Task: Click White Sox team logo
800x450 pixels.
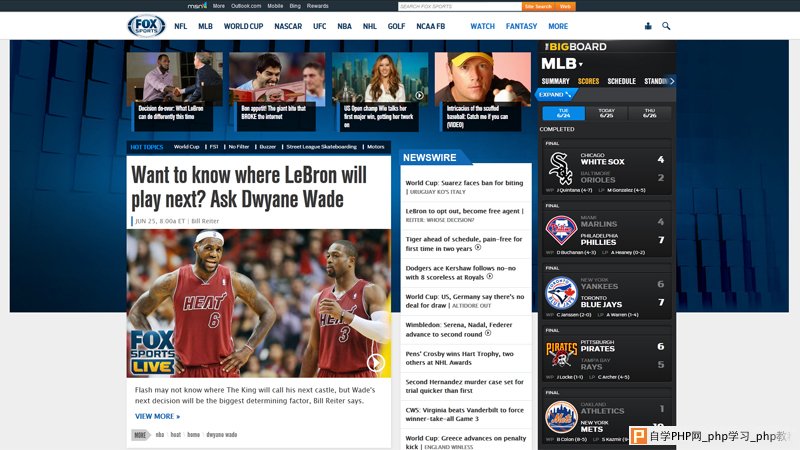Action: 560,168
